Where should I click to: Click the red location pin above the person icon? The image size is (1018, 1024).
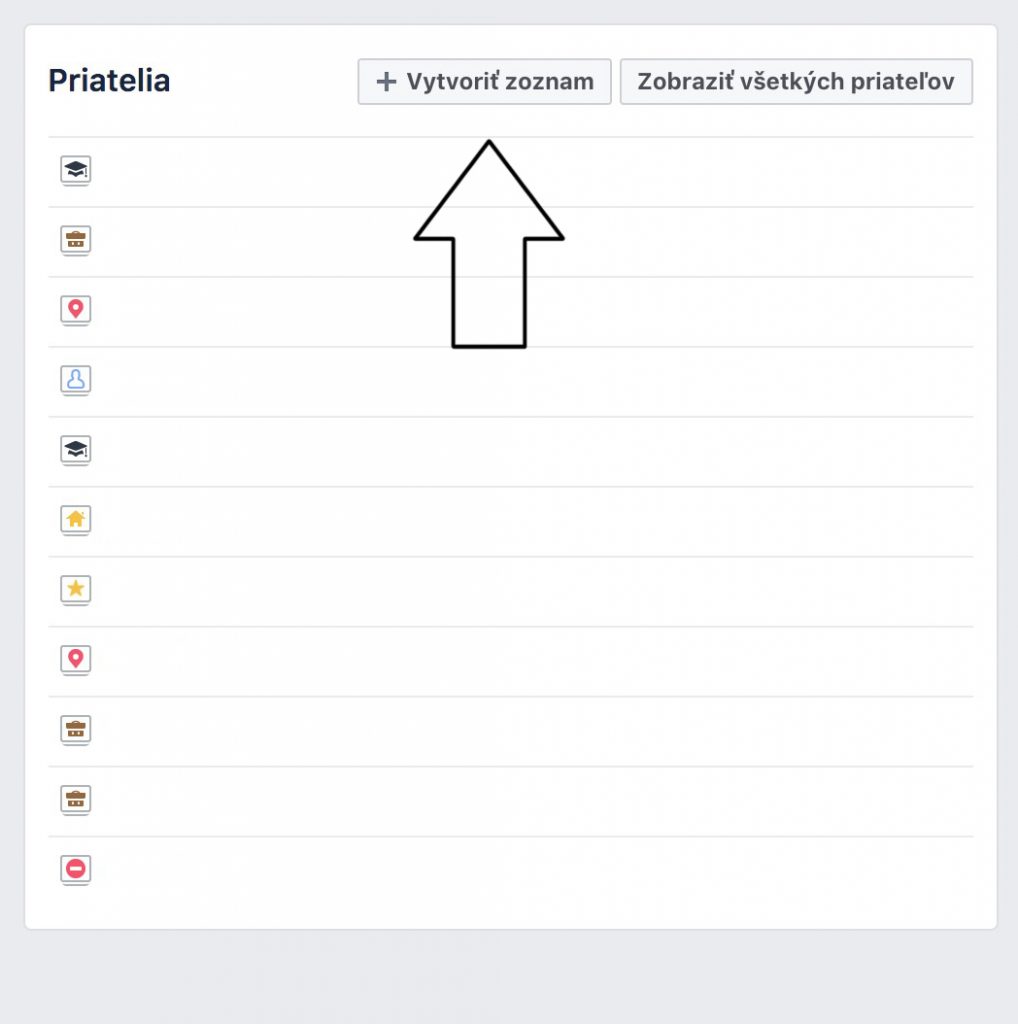tap(76, 310)
